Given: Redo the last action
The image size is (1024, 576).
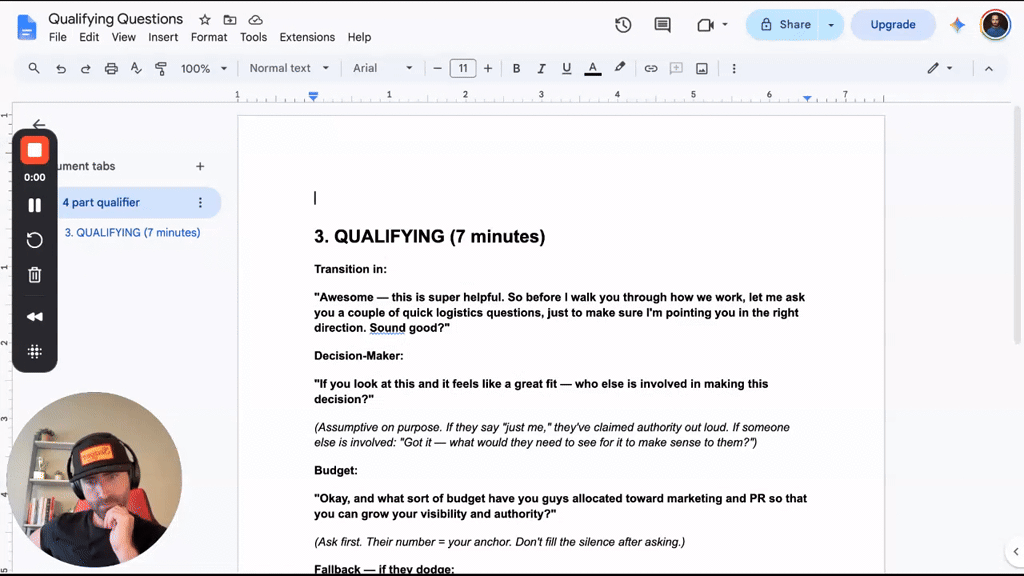Looking at the screenshot, I should 86,68.
